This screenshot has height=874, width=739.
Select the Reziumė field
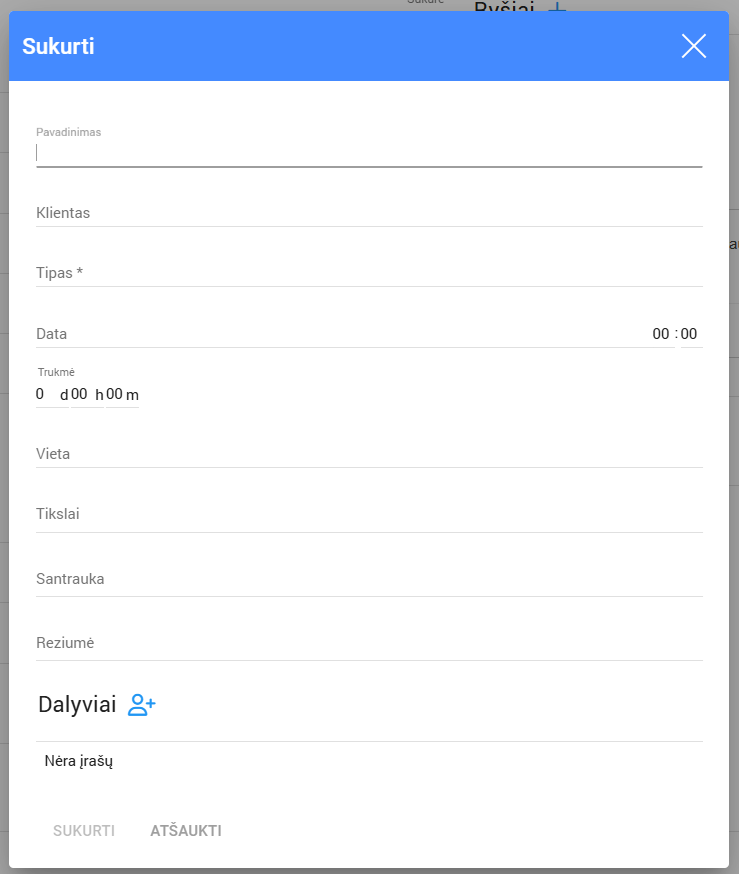tap(368, 643)
